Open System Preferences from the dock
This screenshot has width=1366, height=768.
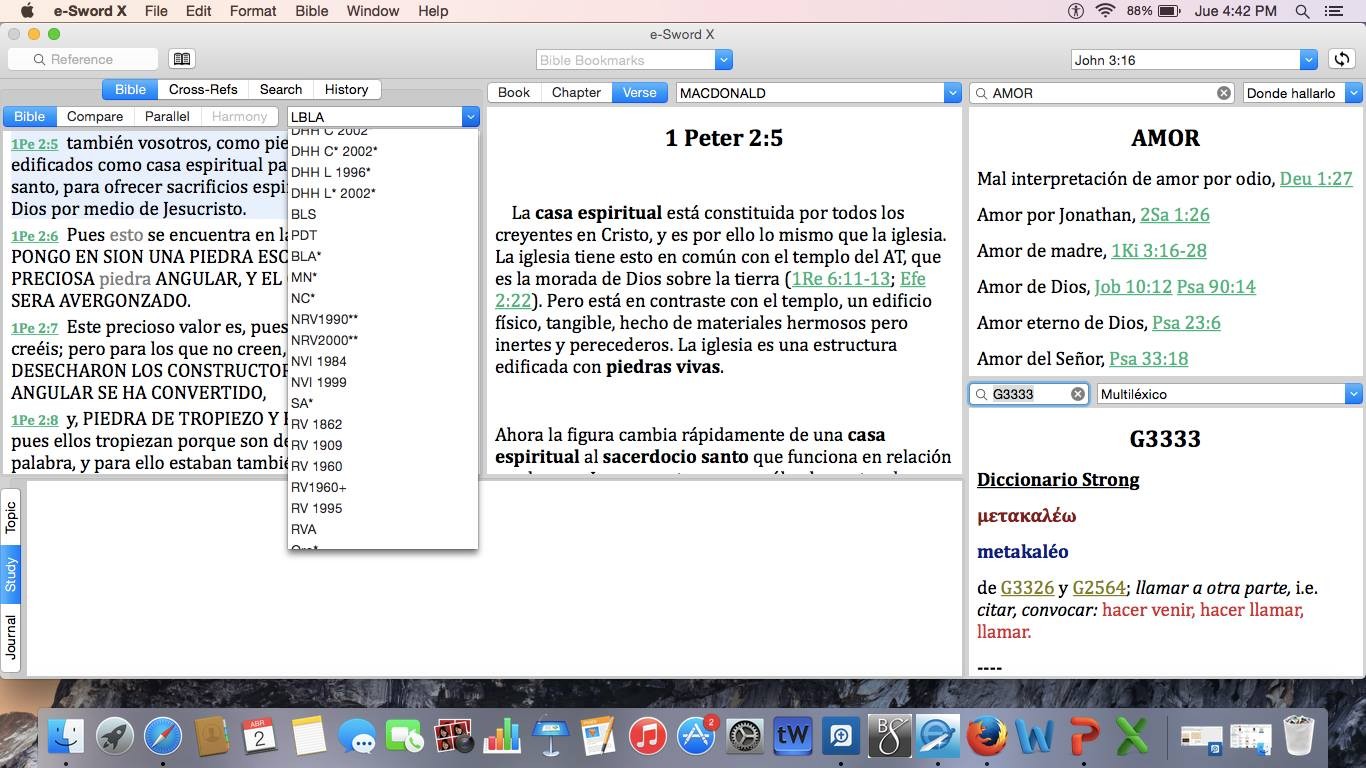pos(745,738)
